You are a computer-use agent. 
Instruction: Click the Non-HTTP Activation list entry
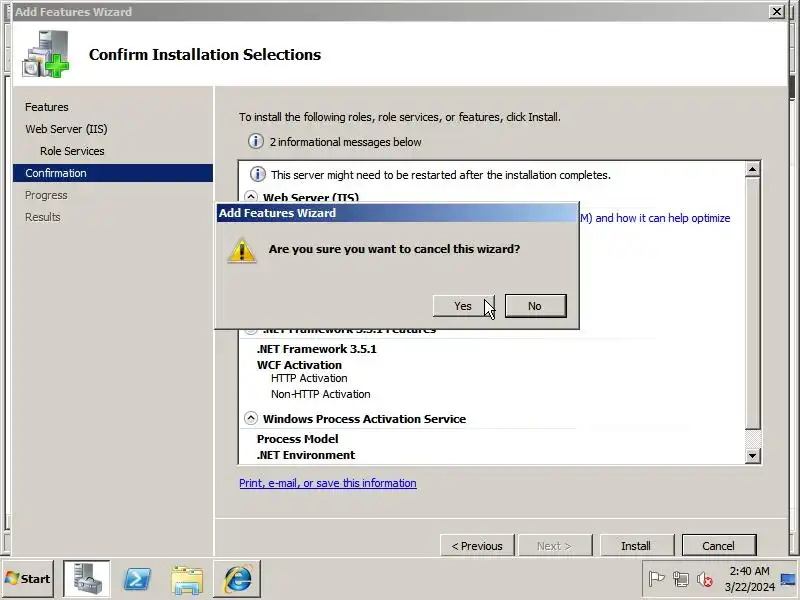(x=320, y=394)
